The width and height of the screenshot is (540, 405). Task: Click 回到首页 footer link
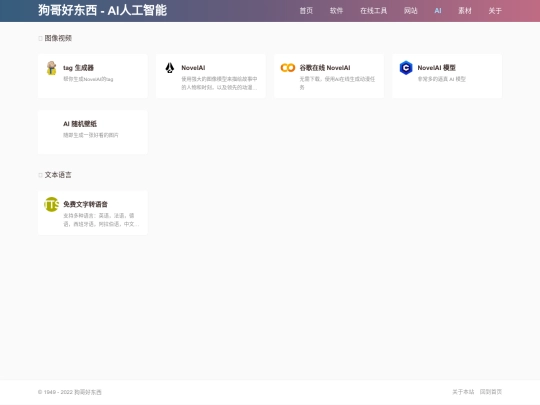[491, 392]
